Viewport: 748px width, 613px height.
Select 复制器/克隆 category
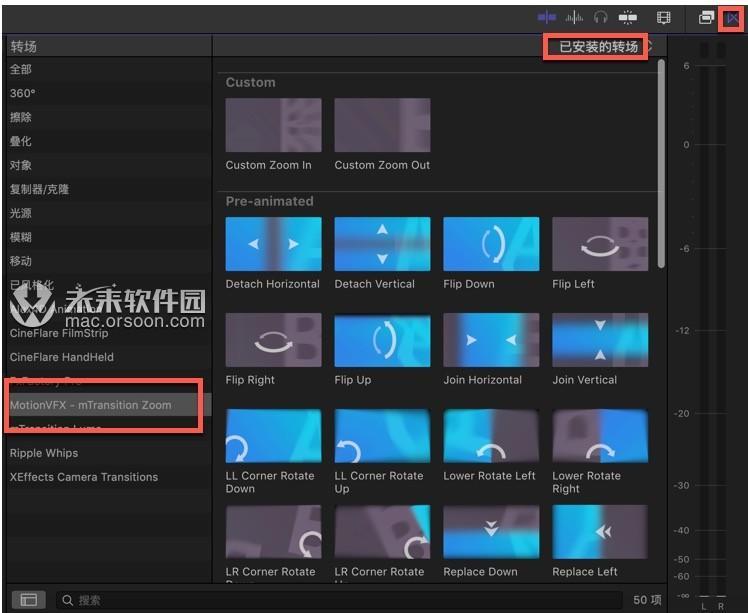(x=109, y=189)
